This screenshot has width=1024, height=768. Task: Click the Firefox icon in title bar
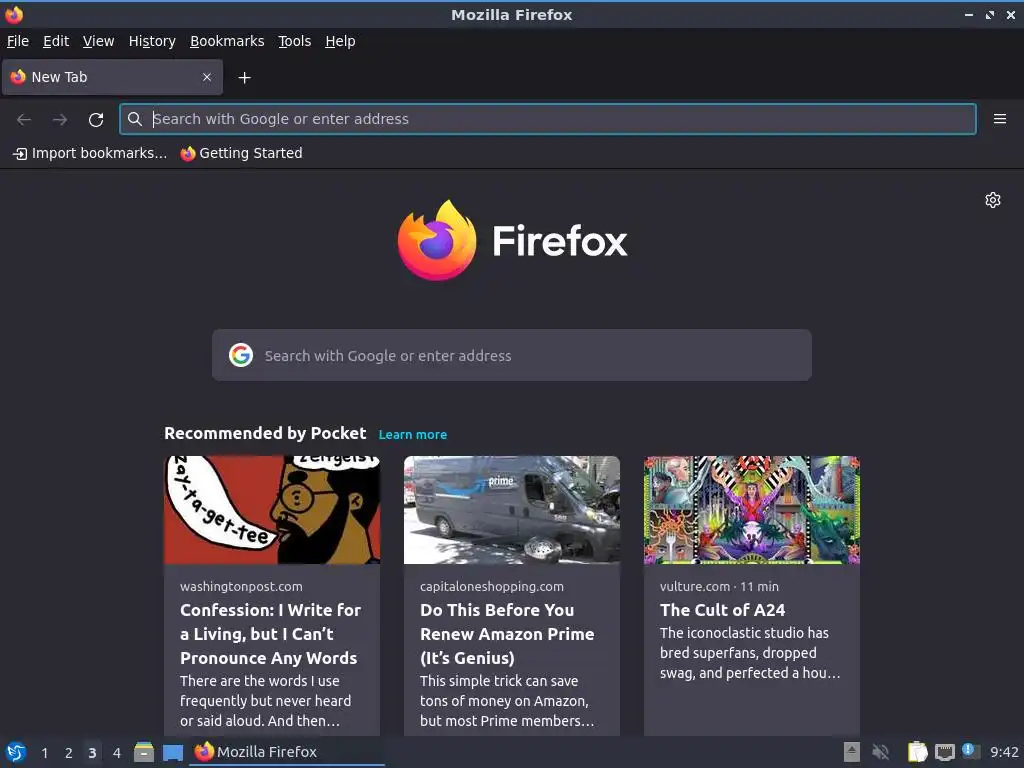14,14
